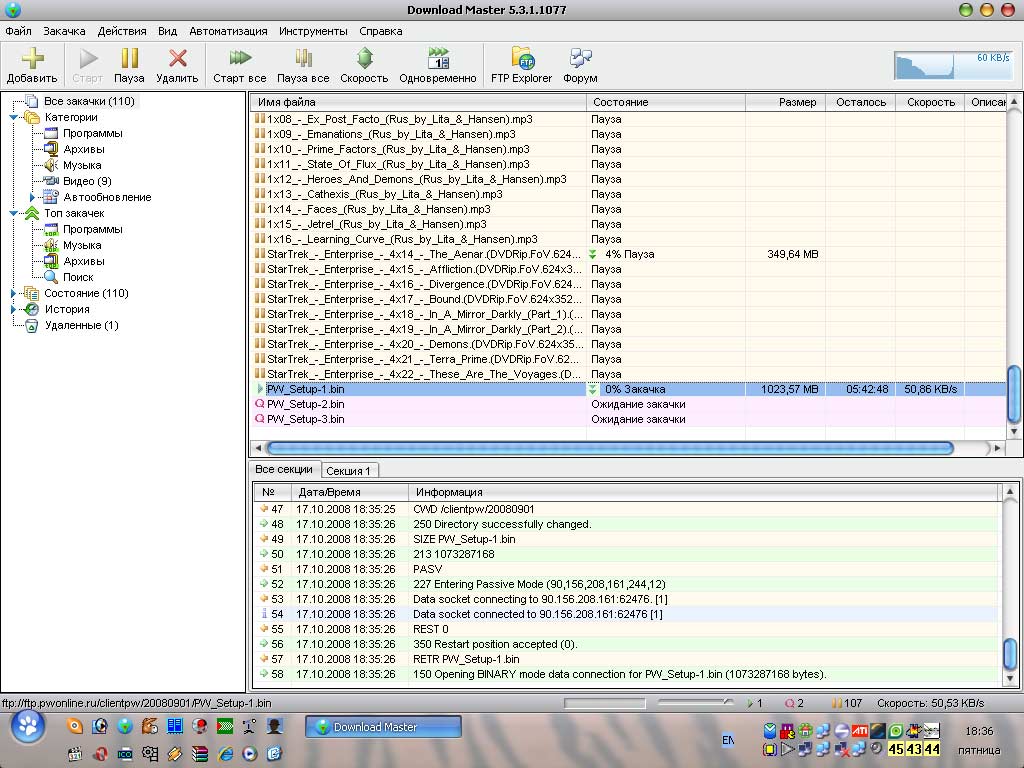
Task: Sort by the Состояние column header
Action: 665,103
